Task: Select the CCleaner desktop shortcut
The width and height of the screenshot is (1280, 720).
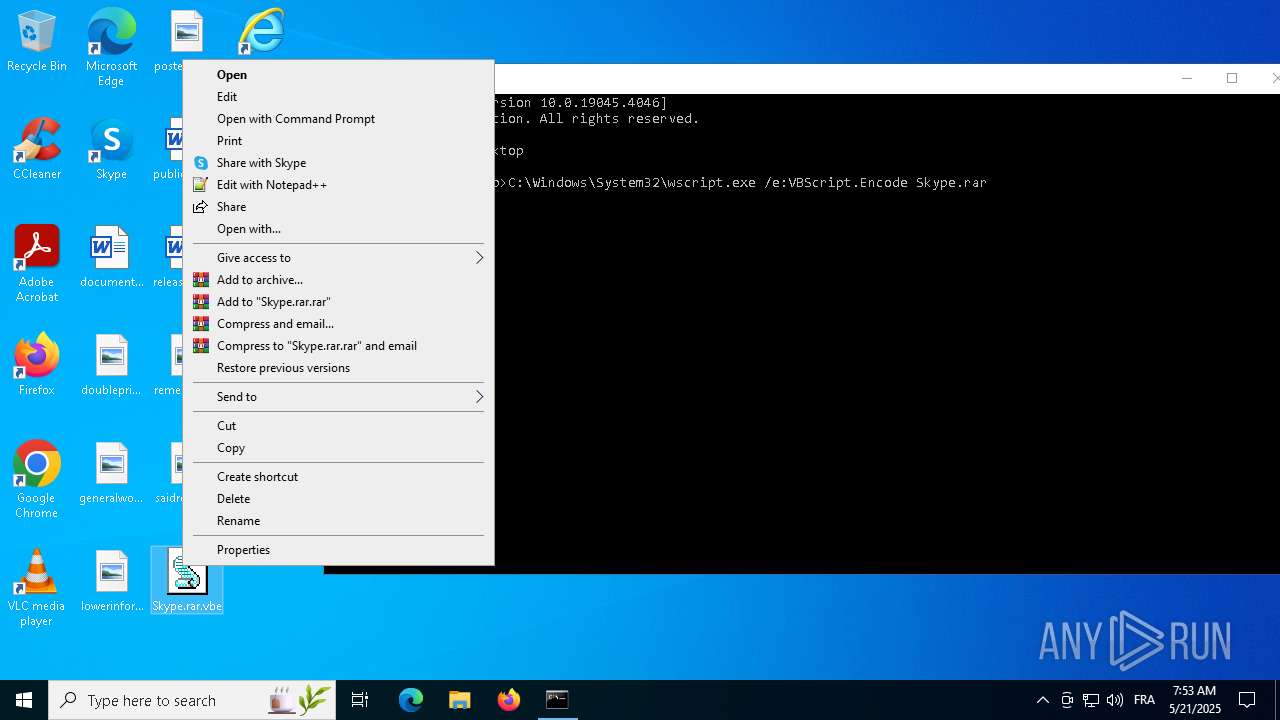Action: (37, 150)
